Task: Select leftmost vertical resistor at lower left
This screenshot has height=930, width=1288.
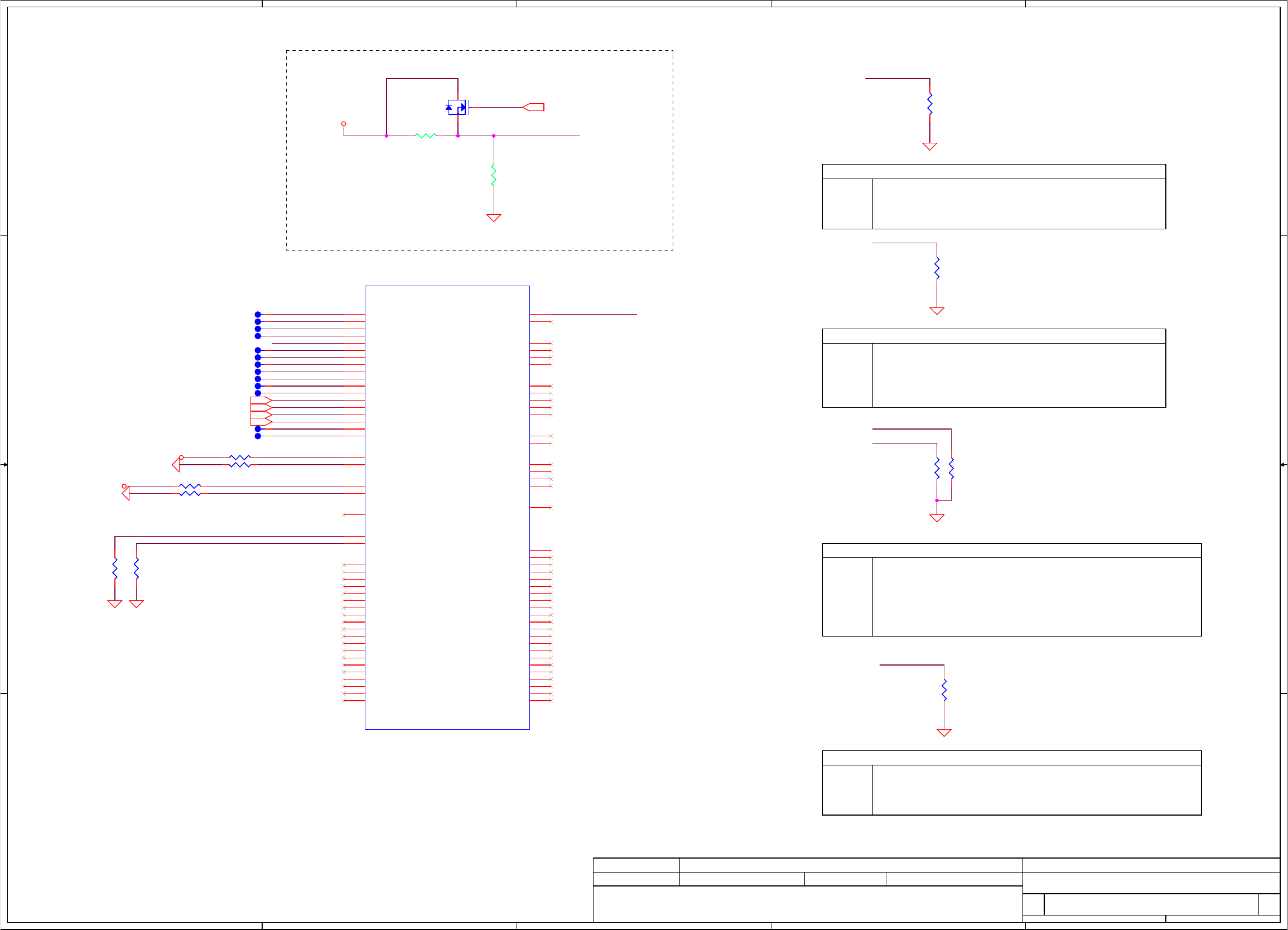Action: pos(115,568)
